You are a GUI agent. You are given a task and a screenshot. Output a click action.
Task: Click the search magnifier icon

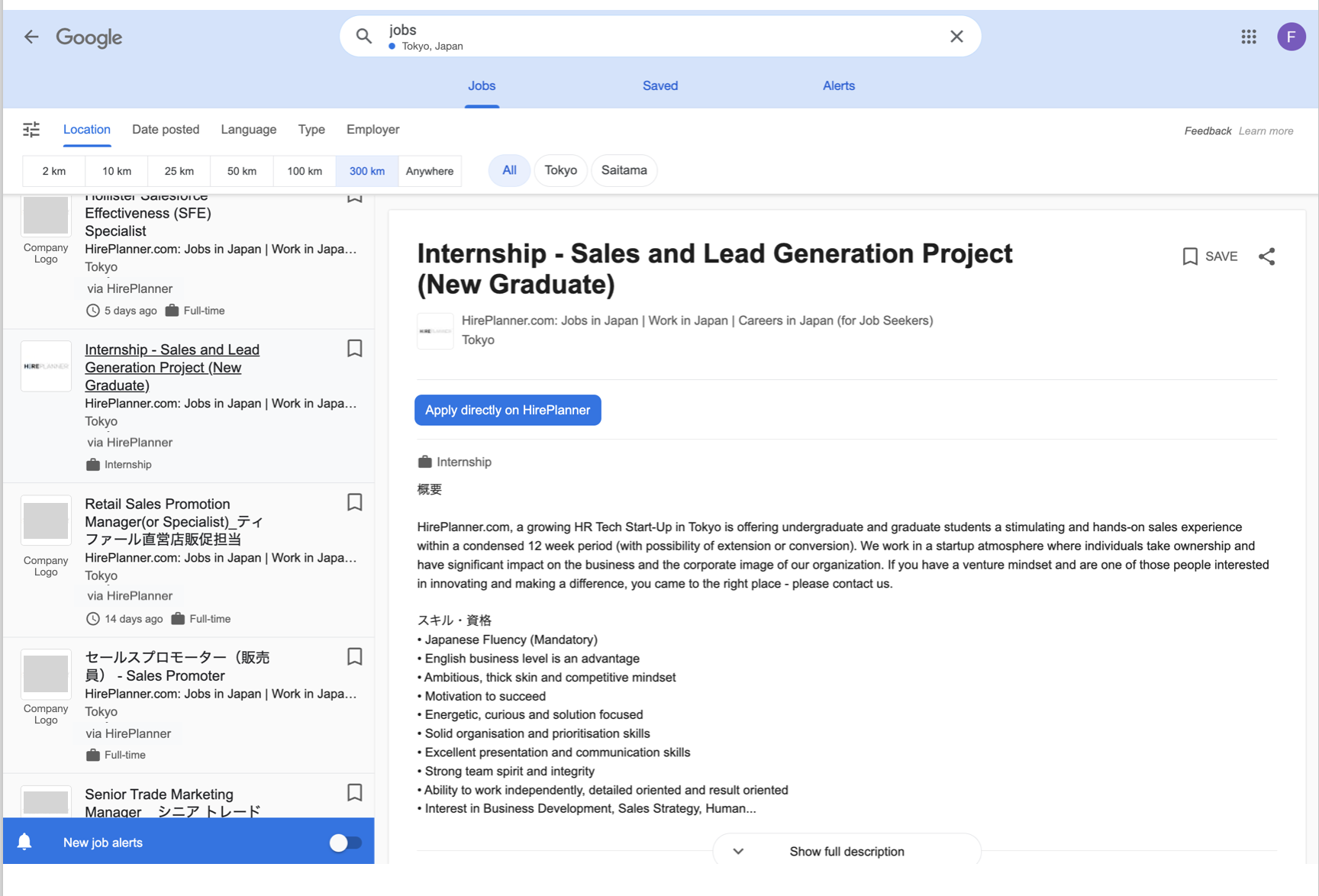pos(363,36)
